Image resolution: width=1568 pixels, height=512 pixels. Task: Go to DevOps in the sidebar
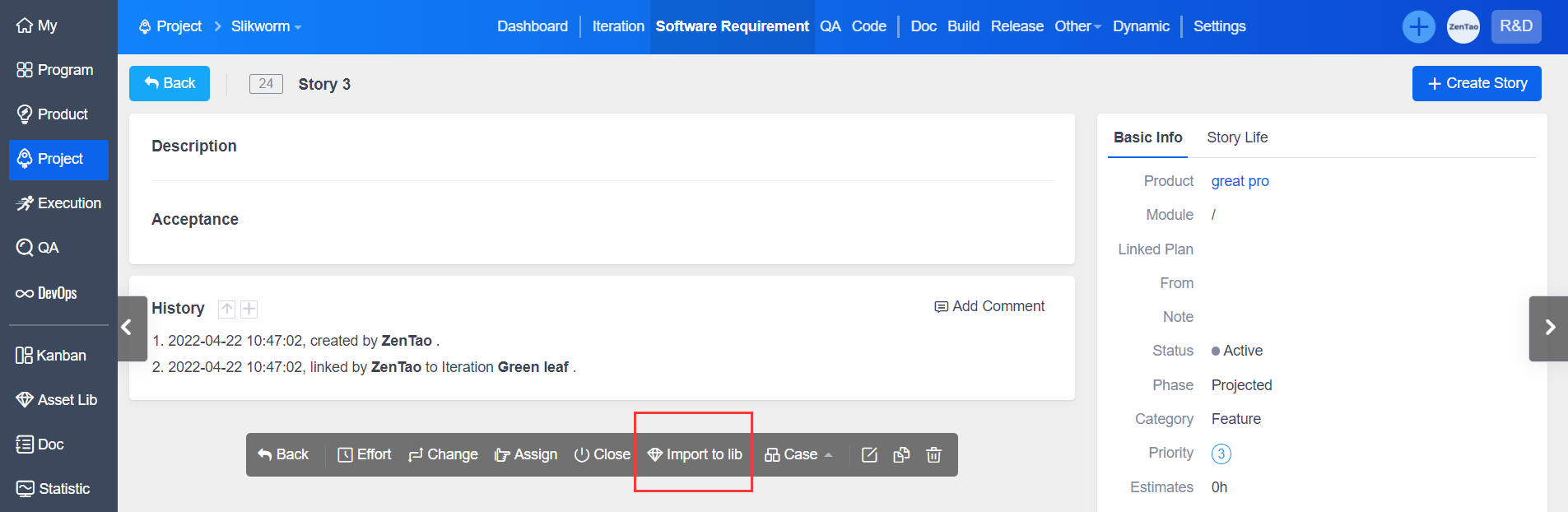point(47,293)
